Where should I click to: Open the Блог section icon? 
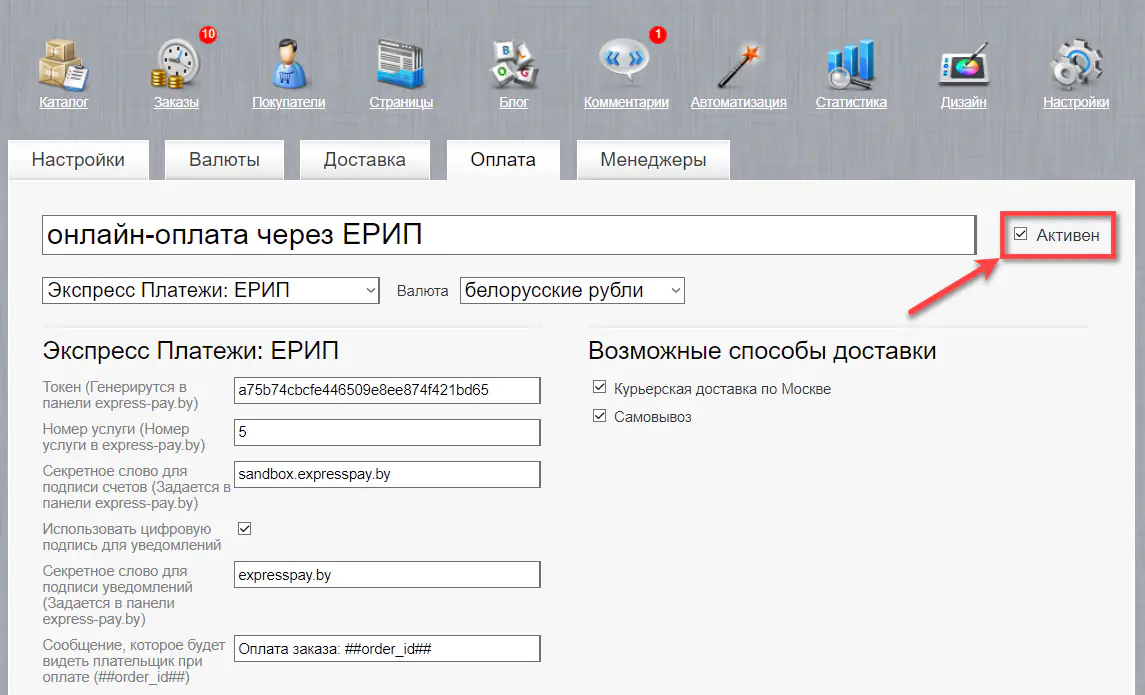pyautogui.click(x=513, y=62)
